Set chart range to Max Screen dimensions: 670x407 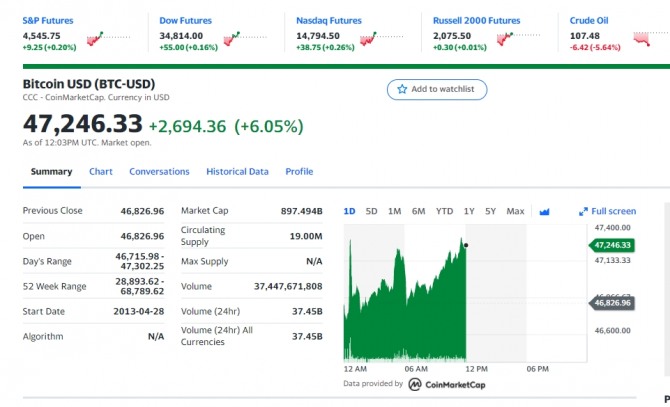(515, 211)
